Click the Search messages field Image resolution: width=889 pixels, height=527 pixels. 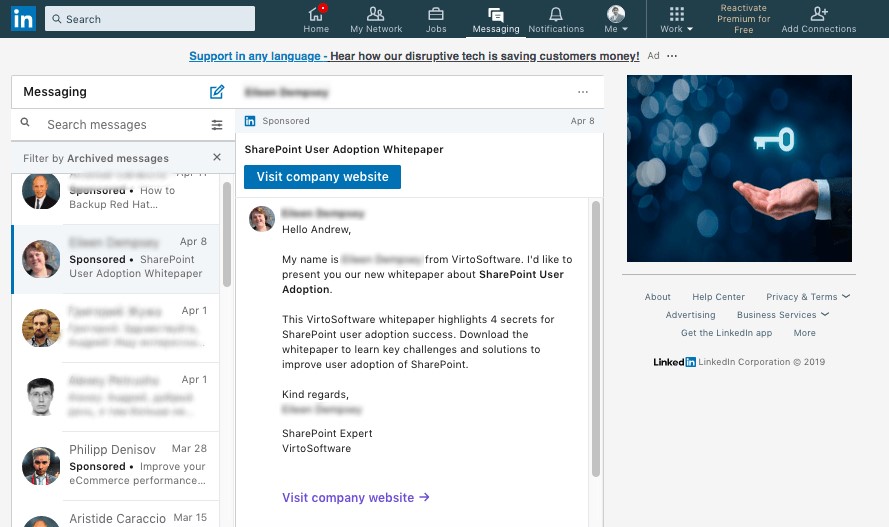[x=125, y=125]
